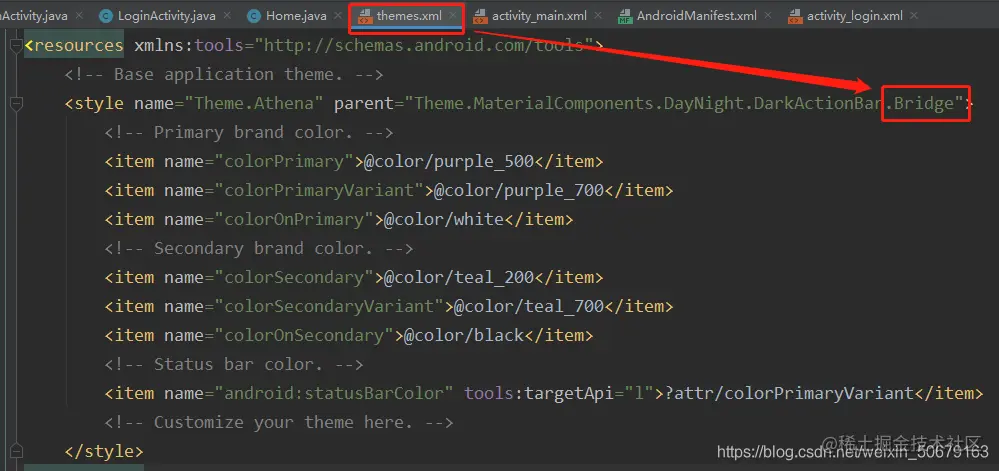The height and width of the screenshot is (471, 999).
Task: Click the @color/white value
Action: pos(443,219)
